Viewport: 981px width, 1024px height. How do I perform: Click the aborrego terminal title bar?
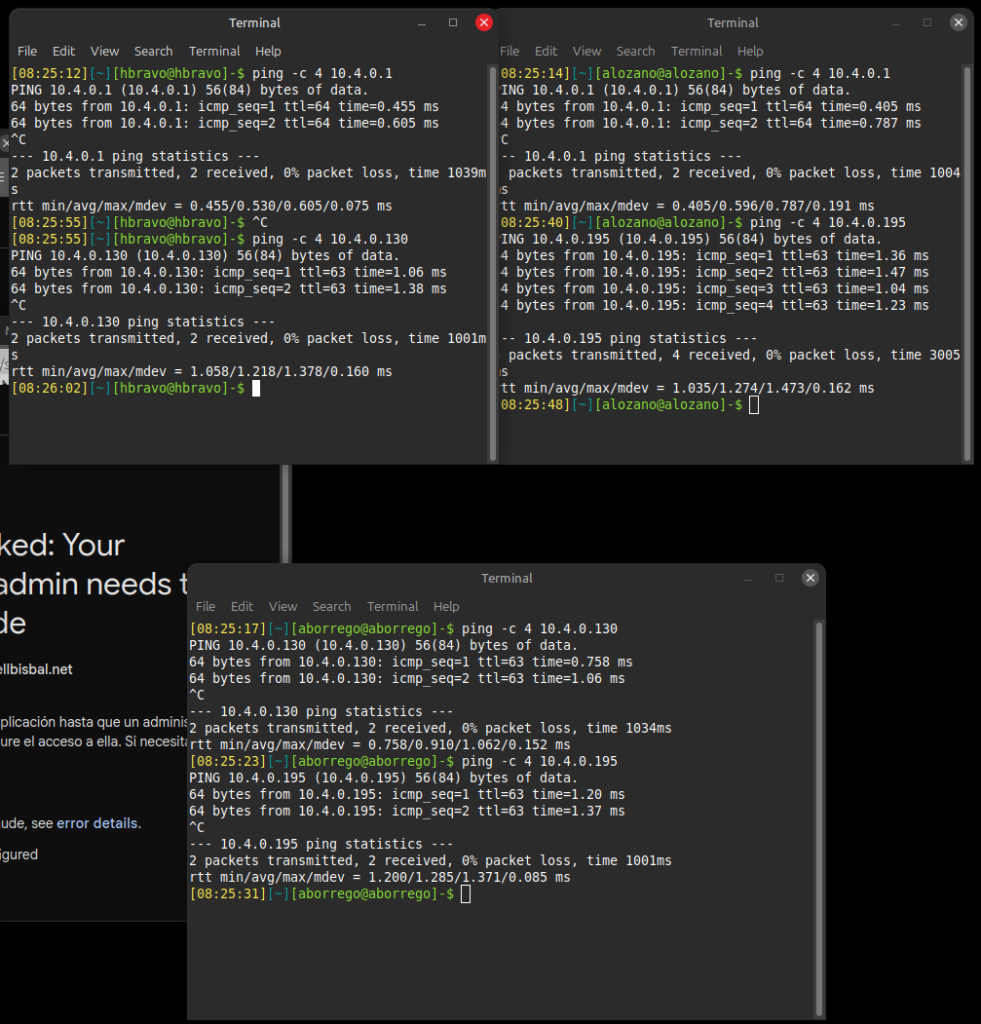(507, 578)
